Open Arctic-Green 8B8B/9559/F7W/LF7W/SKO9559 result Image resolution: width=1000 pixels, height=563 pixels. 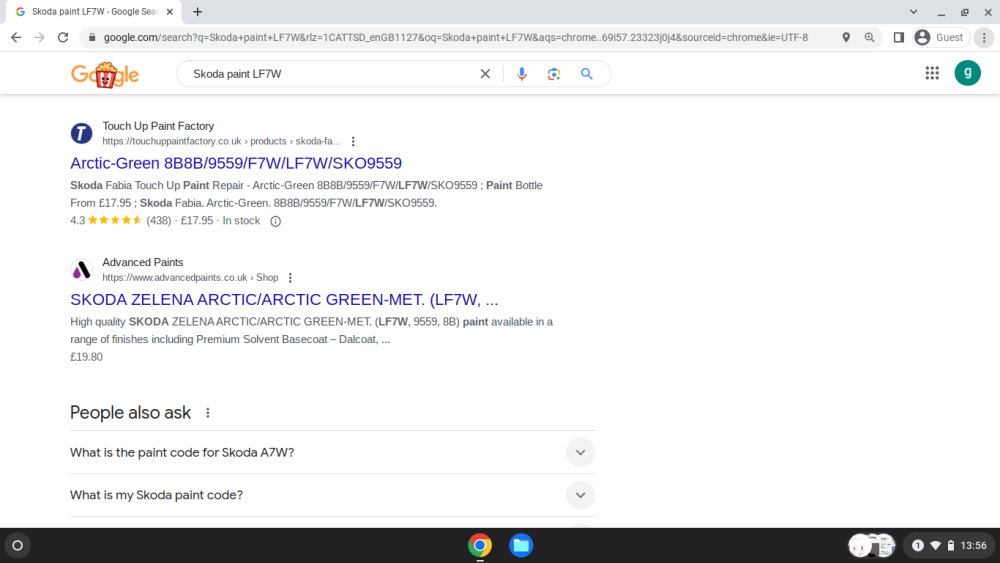pos(236,163)
